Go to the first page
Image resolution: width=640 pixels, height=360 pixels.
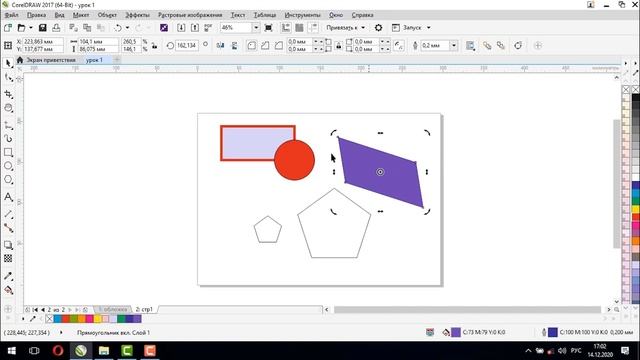click(35, 310)
